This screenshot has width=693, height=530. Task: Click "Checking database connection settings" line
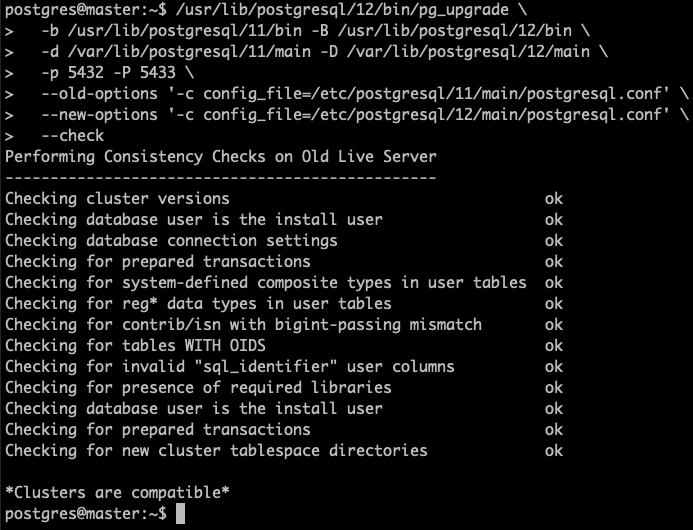click(x=171, y=241)
